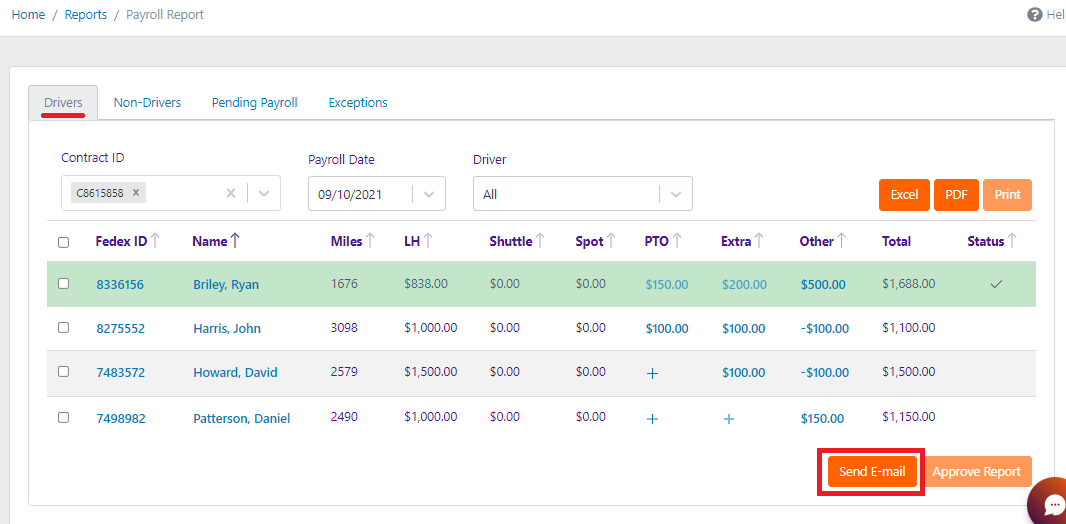Open Fedex ID 8275552
Viewport: 1066px width, 524px height.
(x=120, y=329)
